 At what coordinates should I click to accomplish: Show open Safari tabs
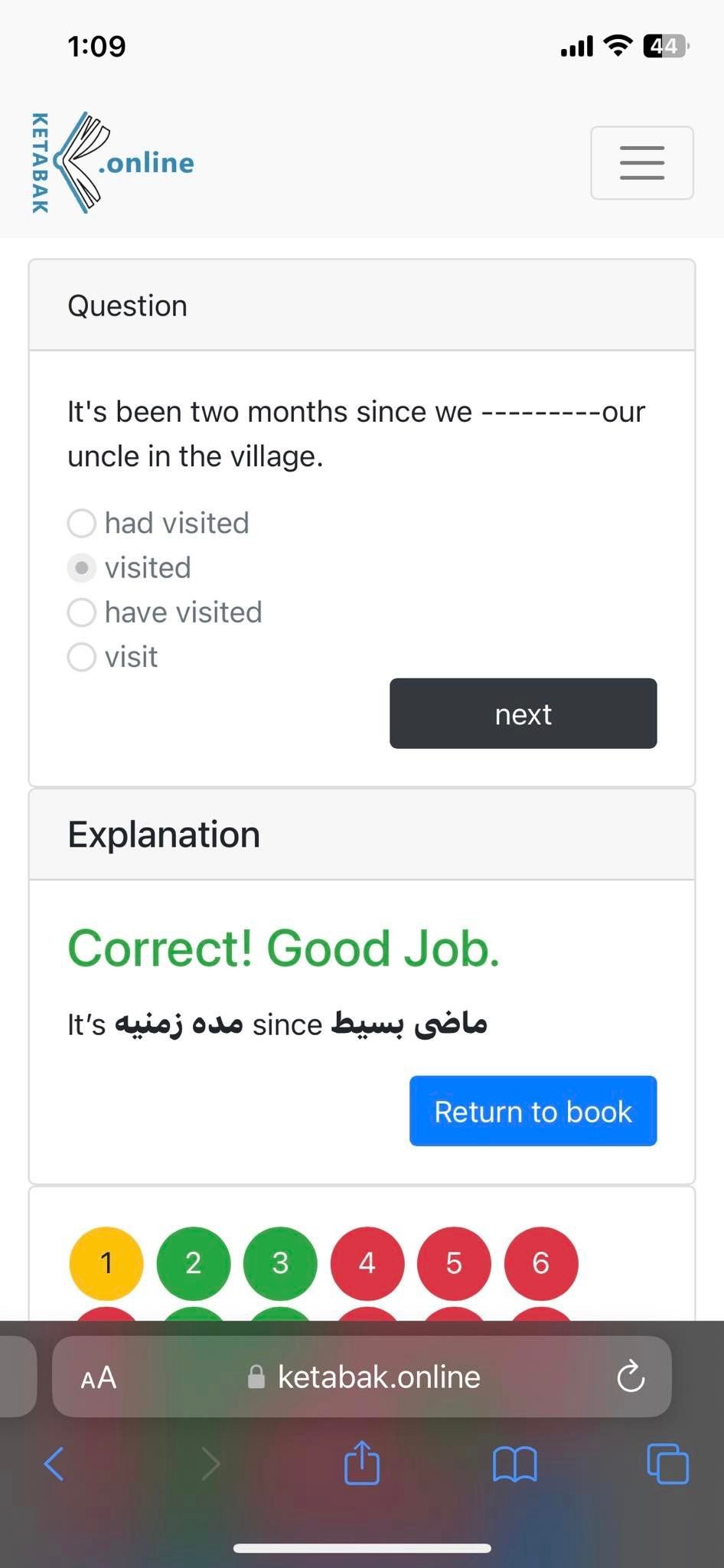(x=667, y=1464)
